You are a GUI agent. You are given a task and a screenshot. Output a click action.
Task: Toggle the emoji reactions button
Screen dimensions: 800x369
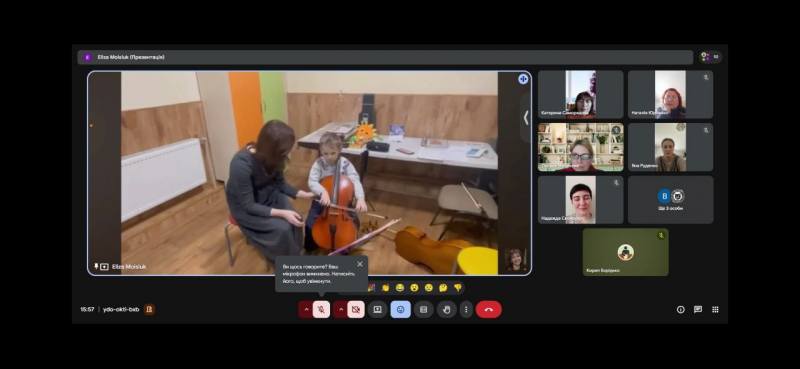tap(401, 309)
